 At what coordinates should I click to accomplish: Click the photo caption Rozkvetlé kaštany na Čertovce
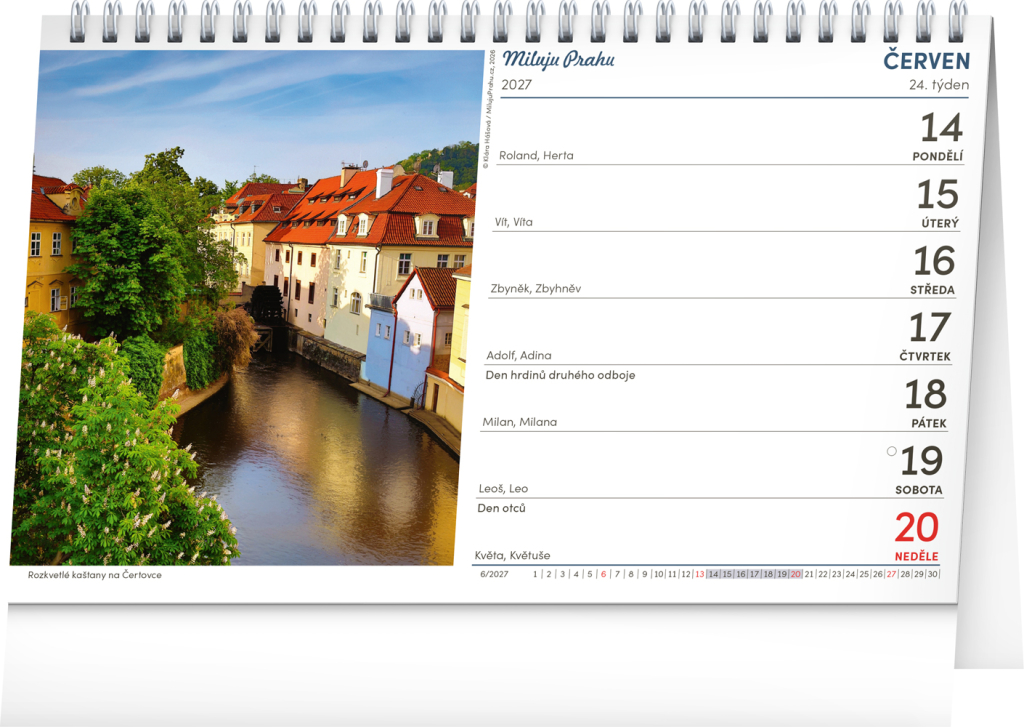(x=95, y=575)
